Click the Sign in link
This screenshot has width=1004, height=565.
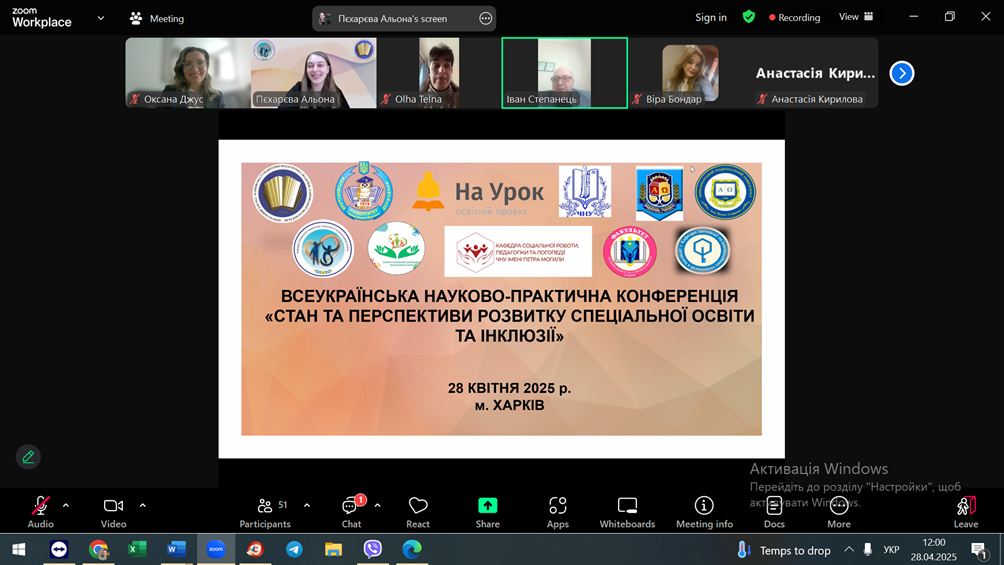pyautogui.click(x=711, y=17)
